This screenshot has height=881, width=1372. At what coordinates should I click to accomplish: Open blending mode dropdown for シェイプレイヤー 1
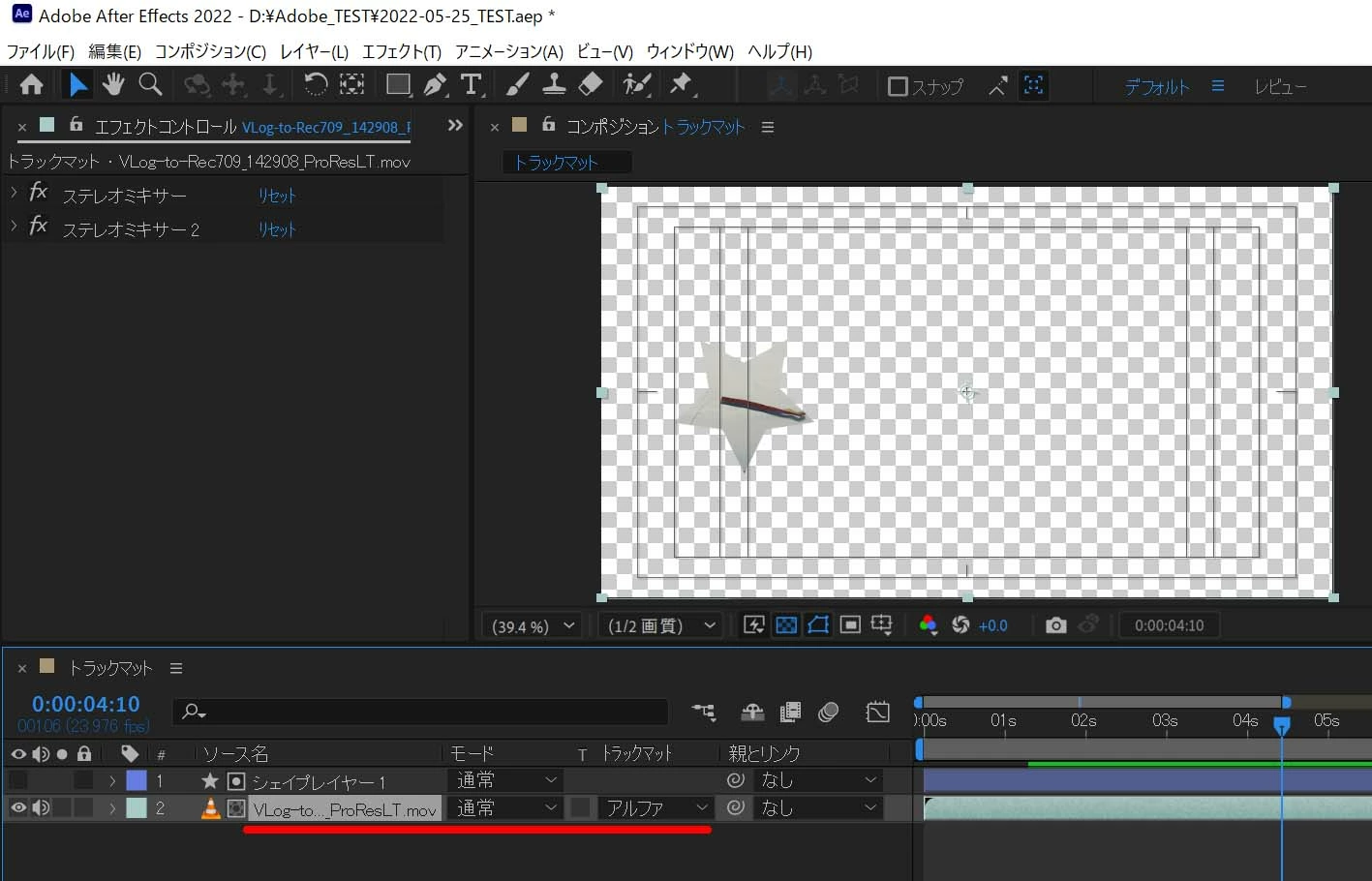(506, 780)
